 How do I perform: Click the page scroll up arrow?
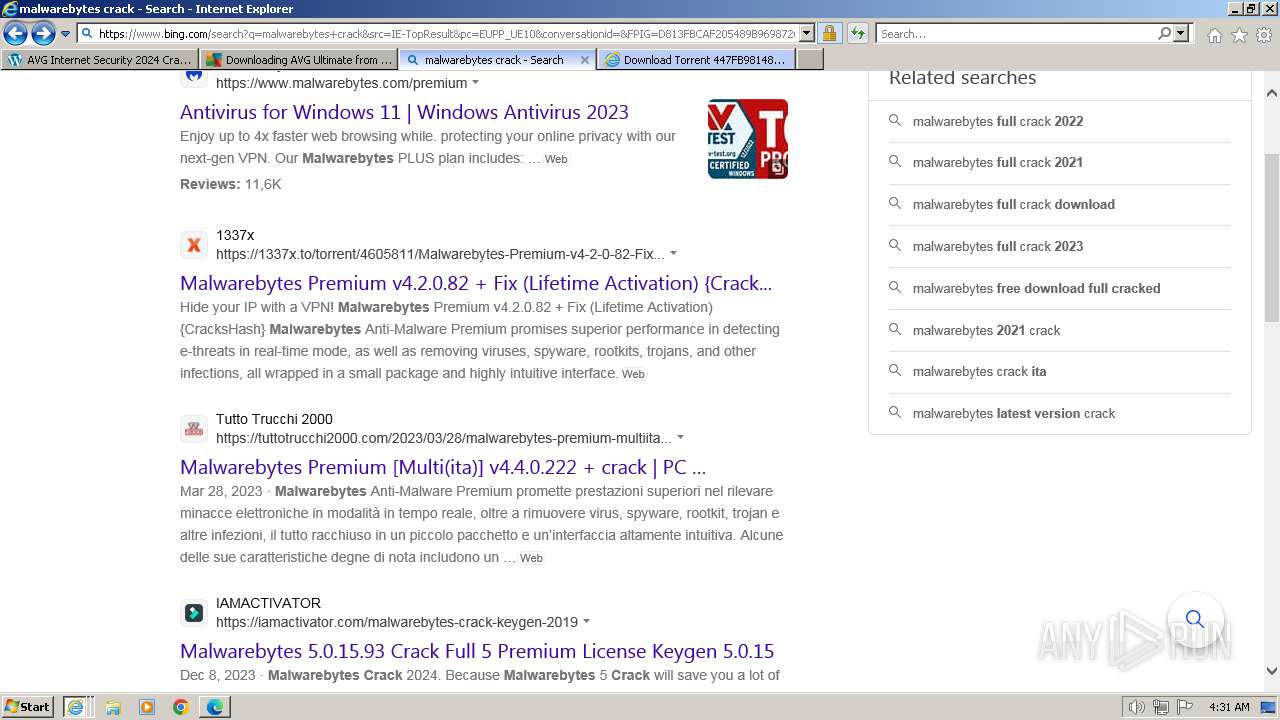(x=1272, y=93)
